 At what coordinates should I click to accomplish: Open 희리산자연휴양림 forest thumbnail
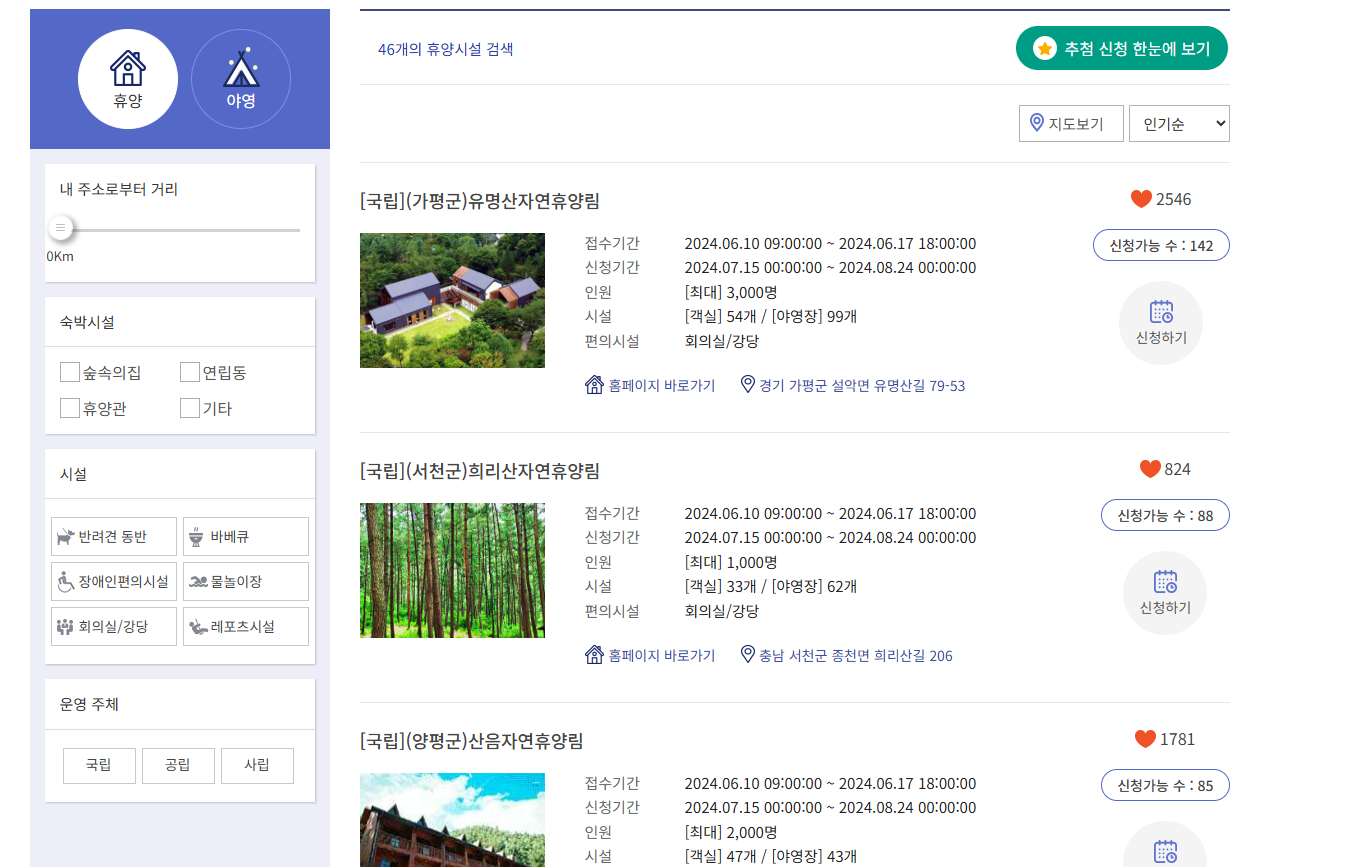click(452, 570)
